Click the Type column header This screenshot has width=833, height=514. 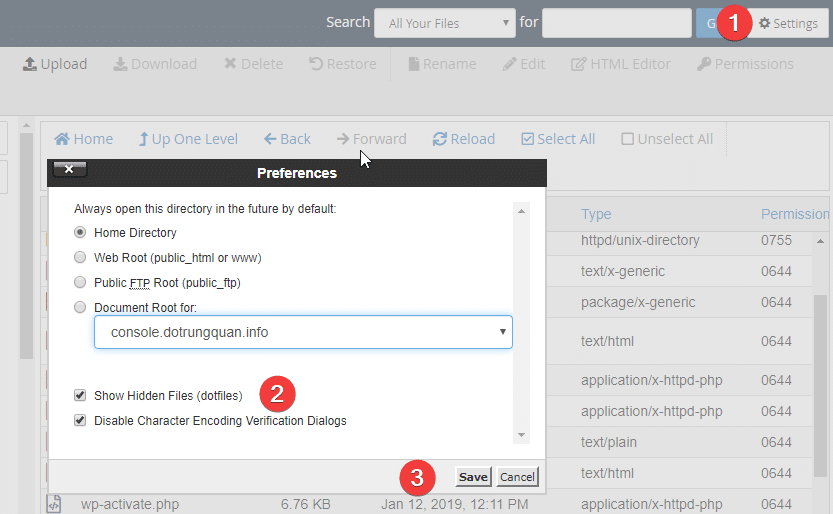pyautogui.click(x=596, y=214)
